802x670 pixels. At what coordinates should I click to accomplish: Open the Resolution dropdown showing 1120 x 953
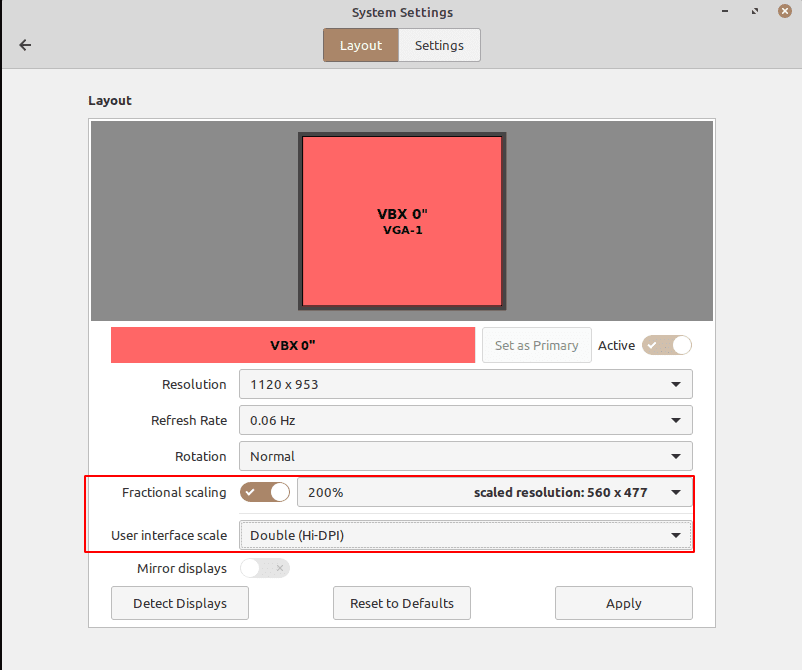pos(465,384)
